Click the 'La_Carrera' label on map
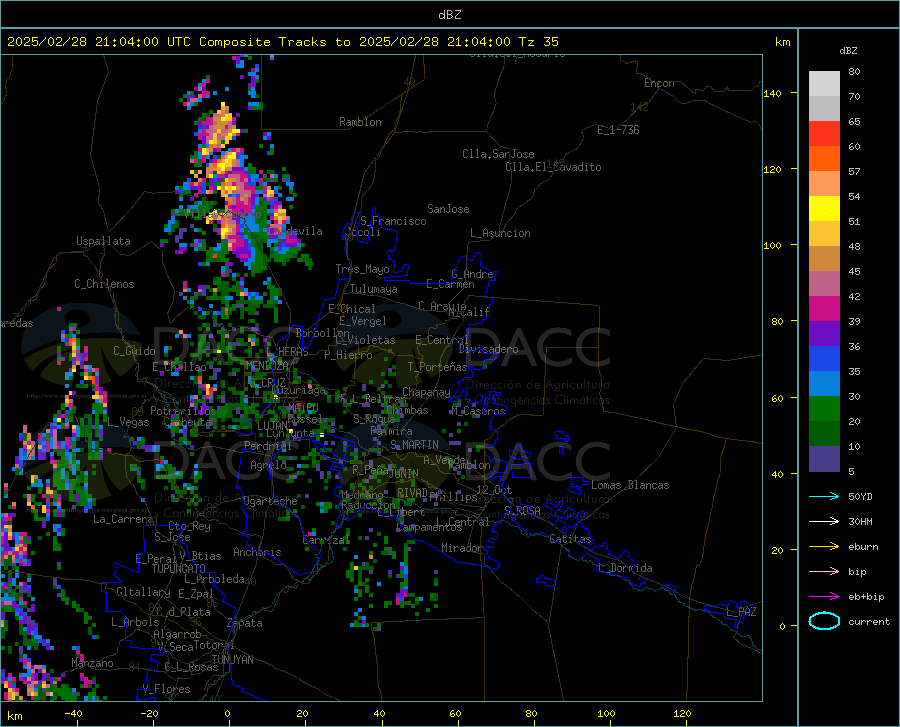The width and height of the screenshot is (900, 727). click(123, 519)
